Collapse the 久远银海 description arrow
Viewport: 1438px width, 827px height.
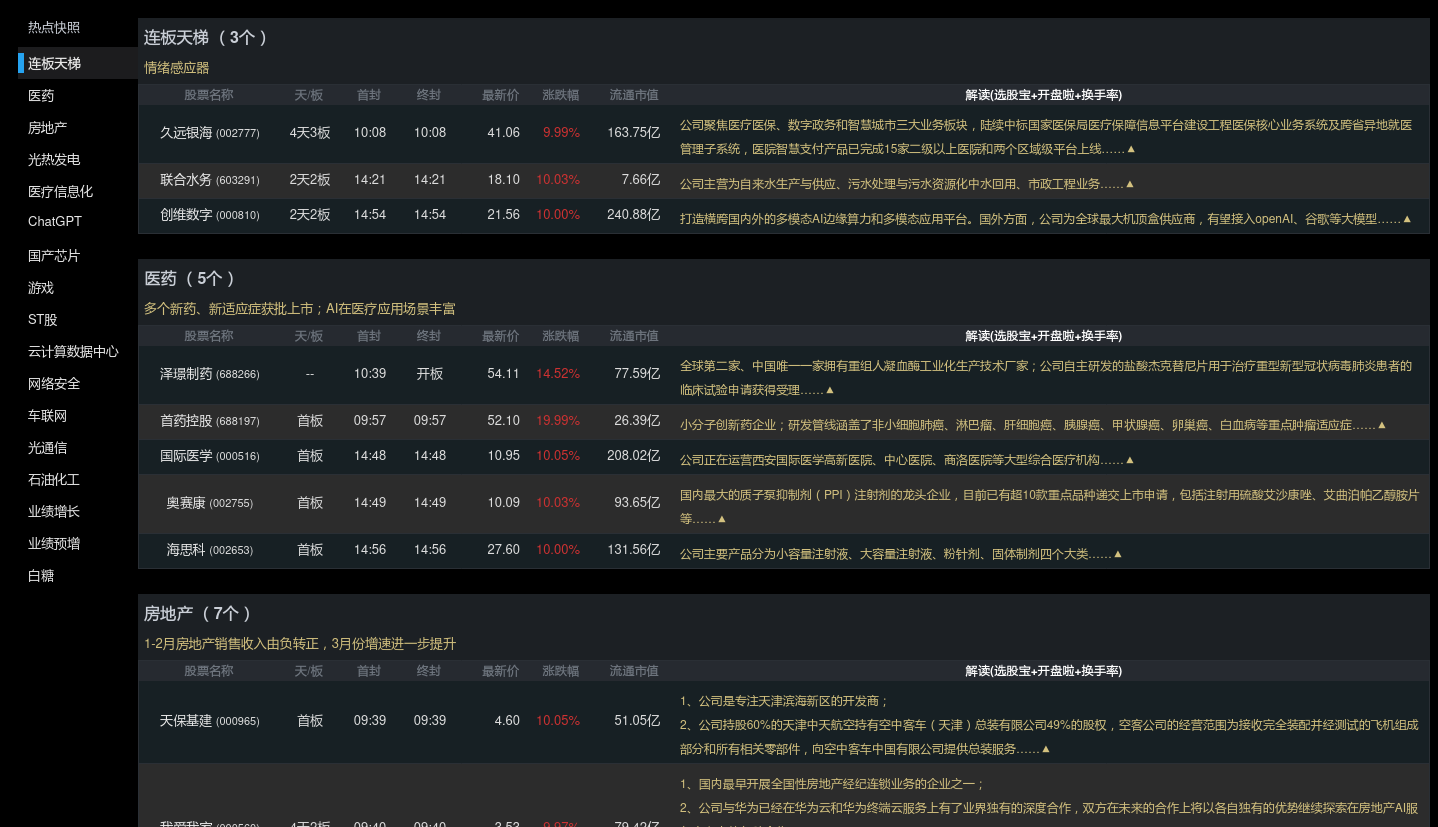(1131, 149)
